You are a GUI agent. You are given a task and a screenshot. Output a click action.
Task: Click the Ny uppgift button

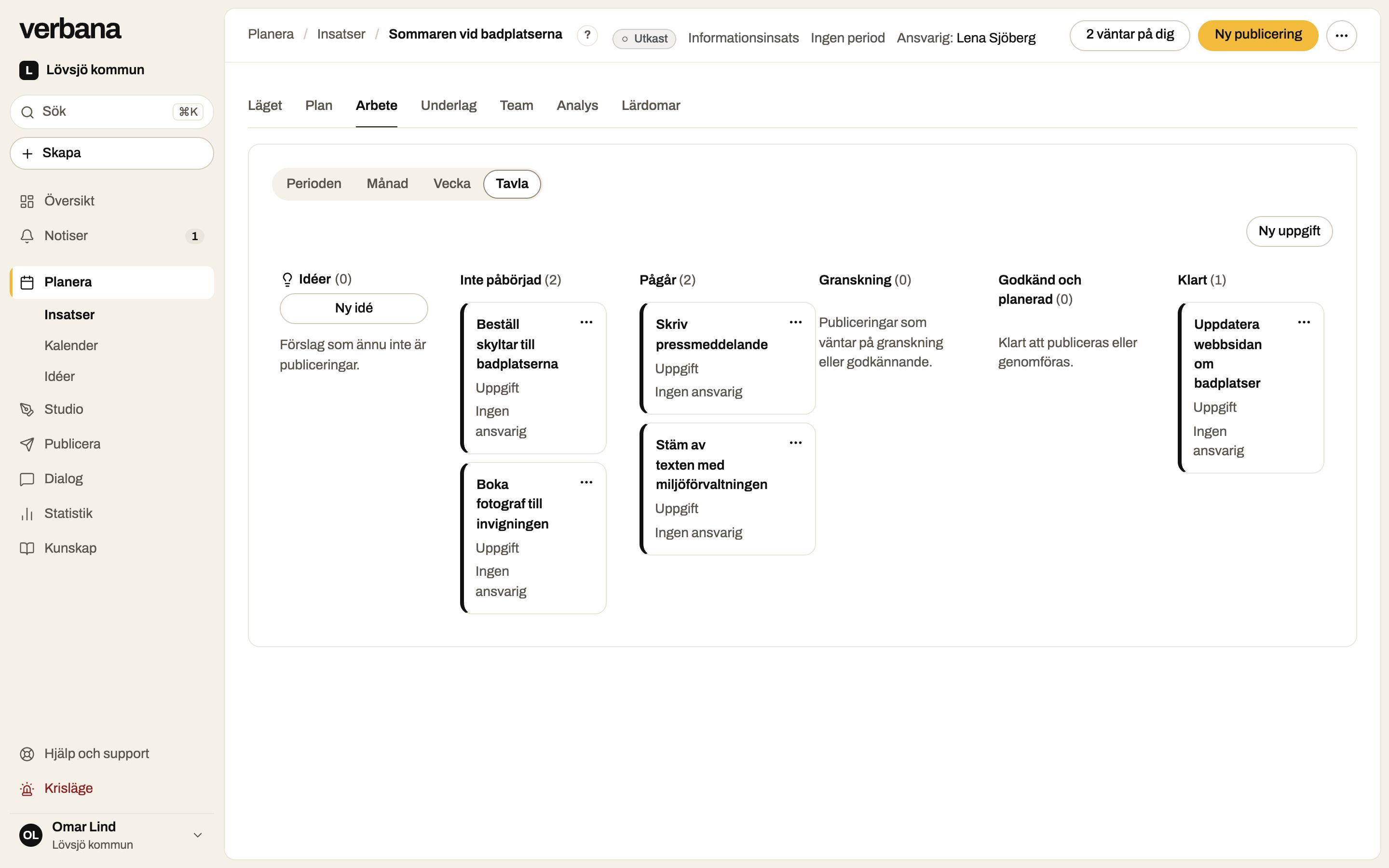click(x=1289, y=231)
